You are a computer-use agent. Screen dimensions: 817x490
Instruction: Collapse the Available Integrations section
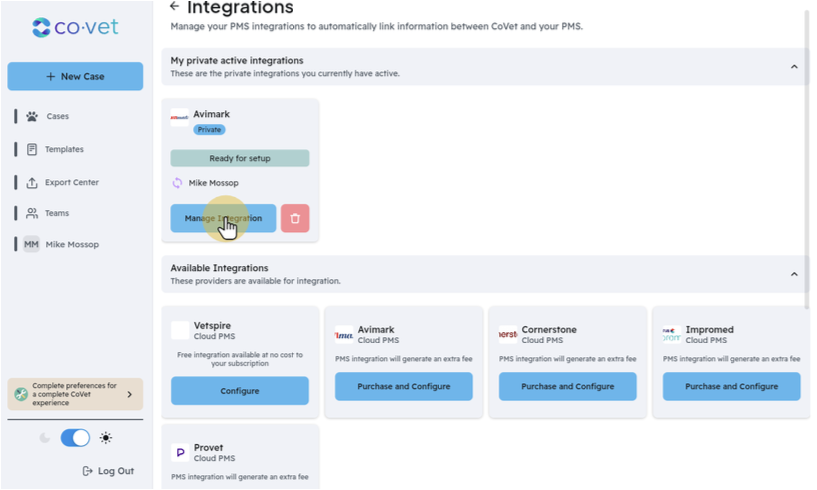coord(794,274)
